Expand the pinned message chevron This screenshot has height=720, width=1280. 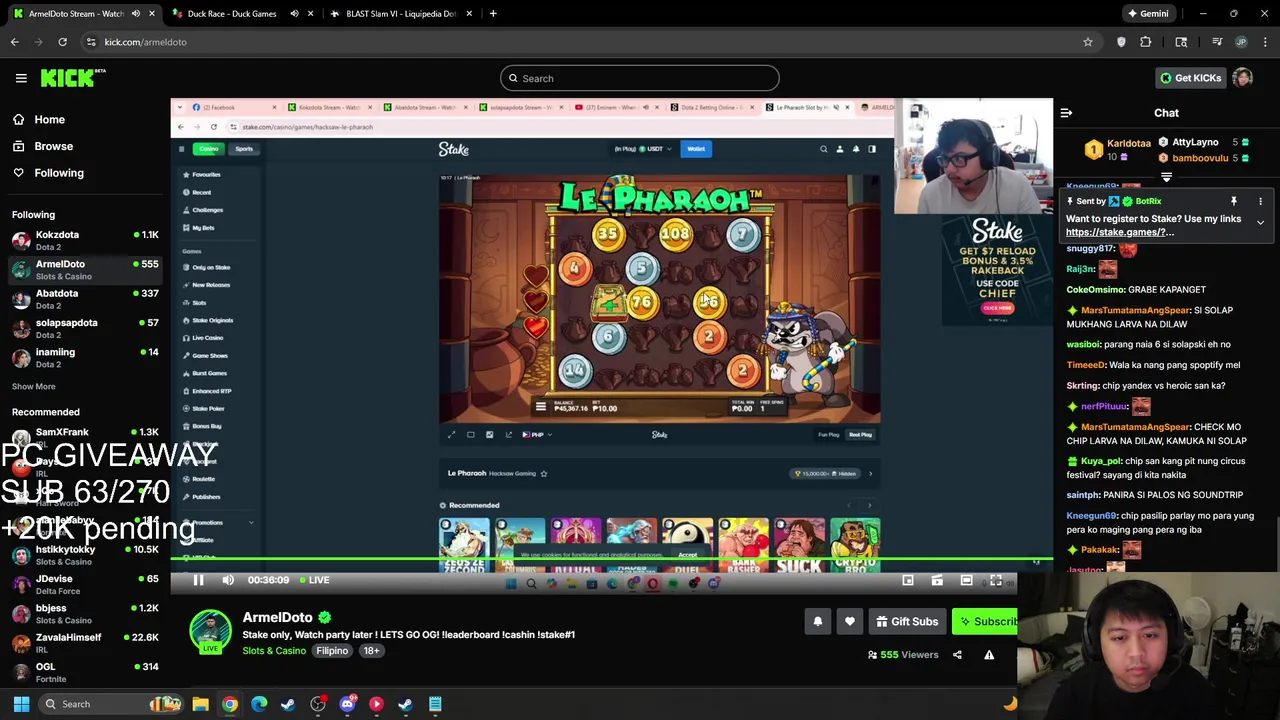click(1260, 222)
